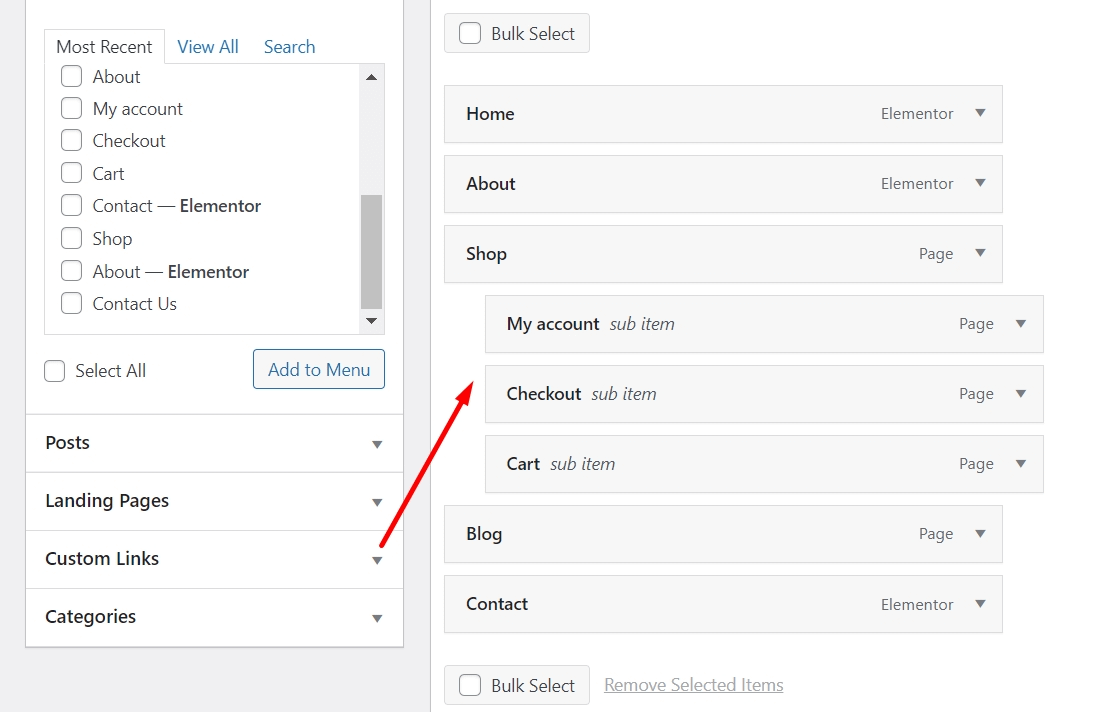1098x712 pixels.
Task: Check the About checkbox in Most Recent
Action: [x=71, y=76]
